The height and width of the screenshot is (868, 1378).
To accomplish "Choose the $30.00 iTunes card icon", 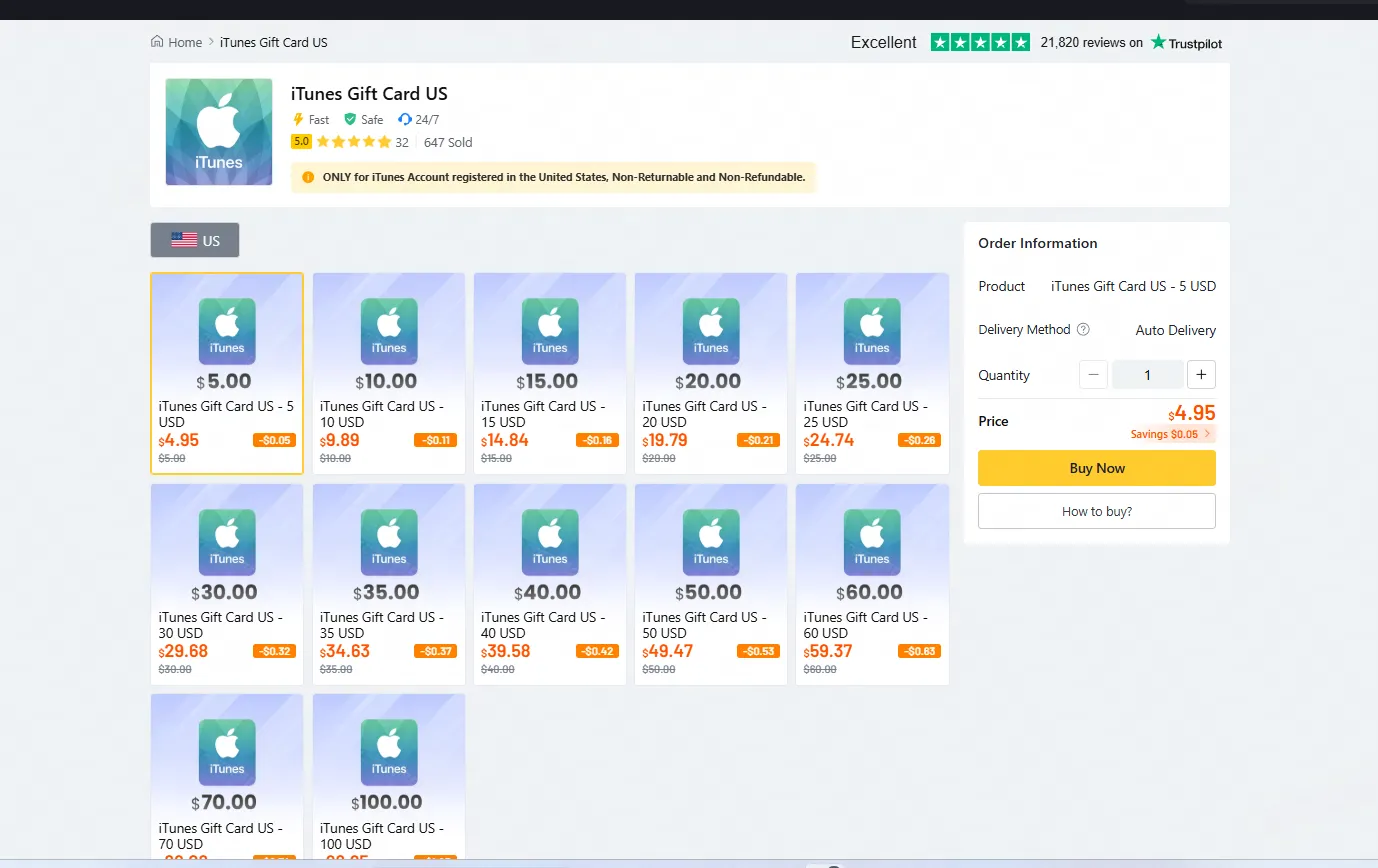I will click(x=227, y=542).
